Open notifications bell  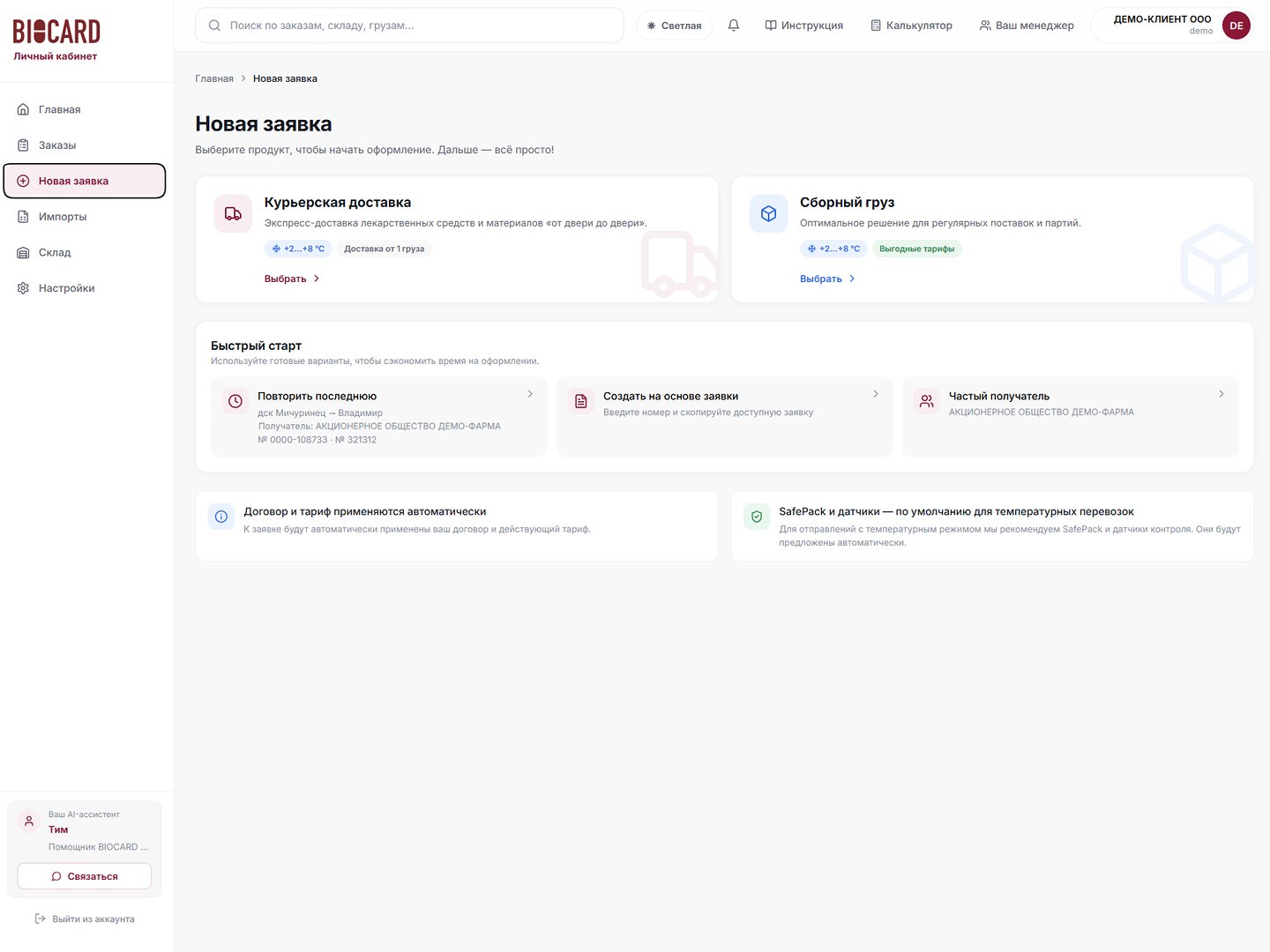point(734,26)
